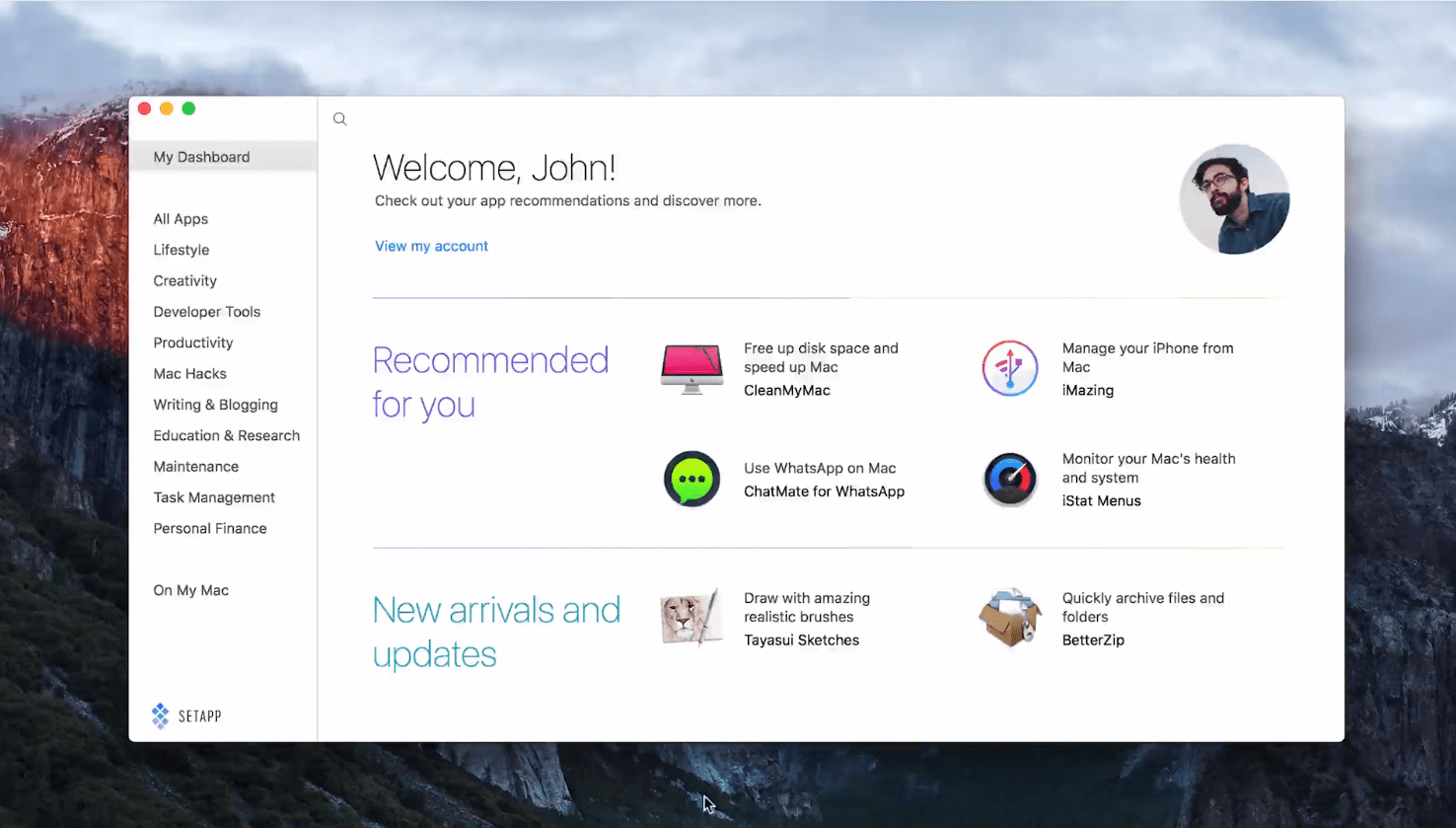Click the search magnifier icon
Screen dimensions: 1456x828
pos(340,119)
